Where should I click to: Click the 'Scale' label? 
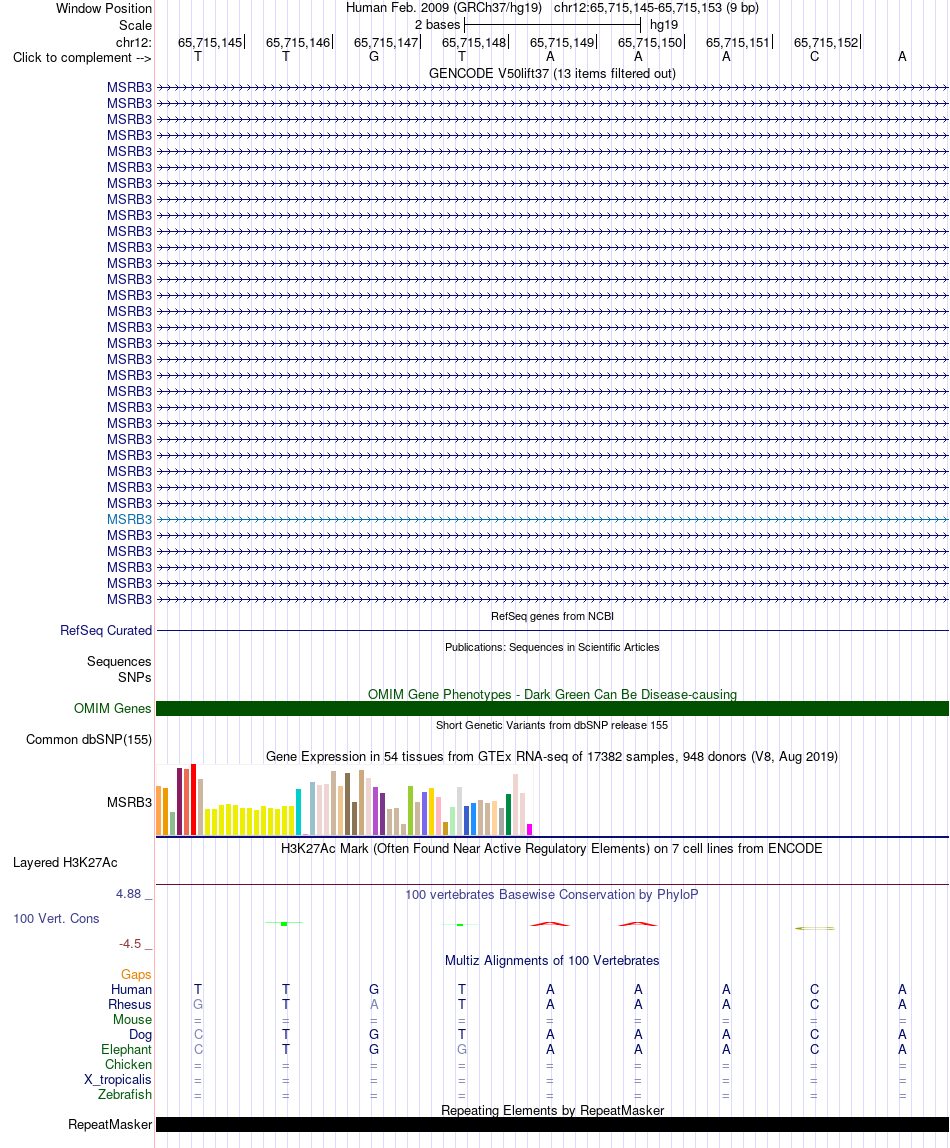135,25
